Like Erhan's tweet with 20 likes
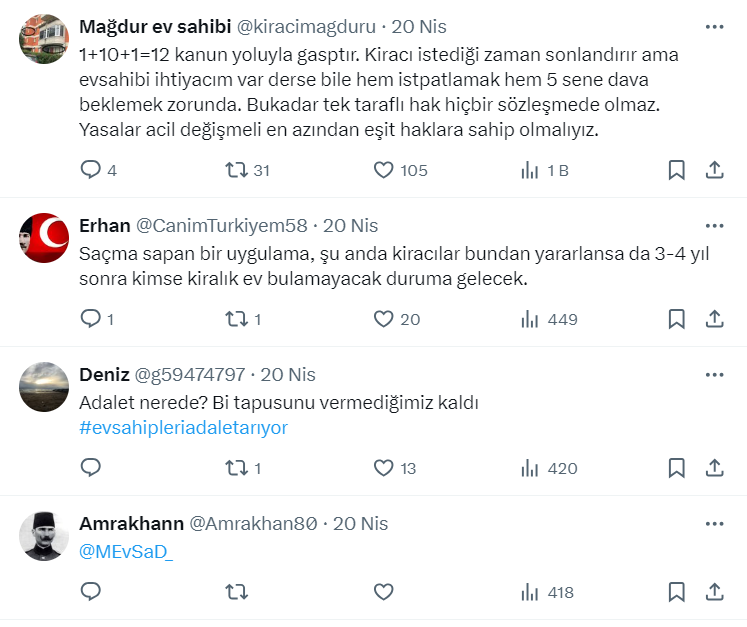Image resolution: width=747 pixels, height=627 pixels. [x=383, y=319]
